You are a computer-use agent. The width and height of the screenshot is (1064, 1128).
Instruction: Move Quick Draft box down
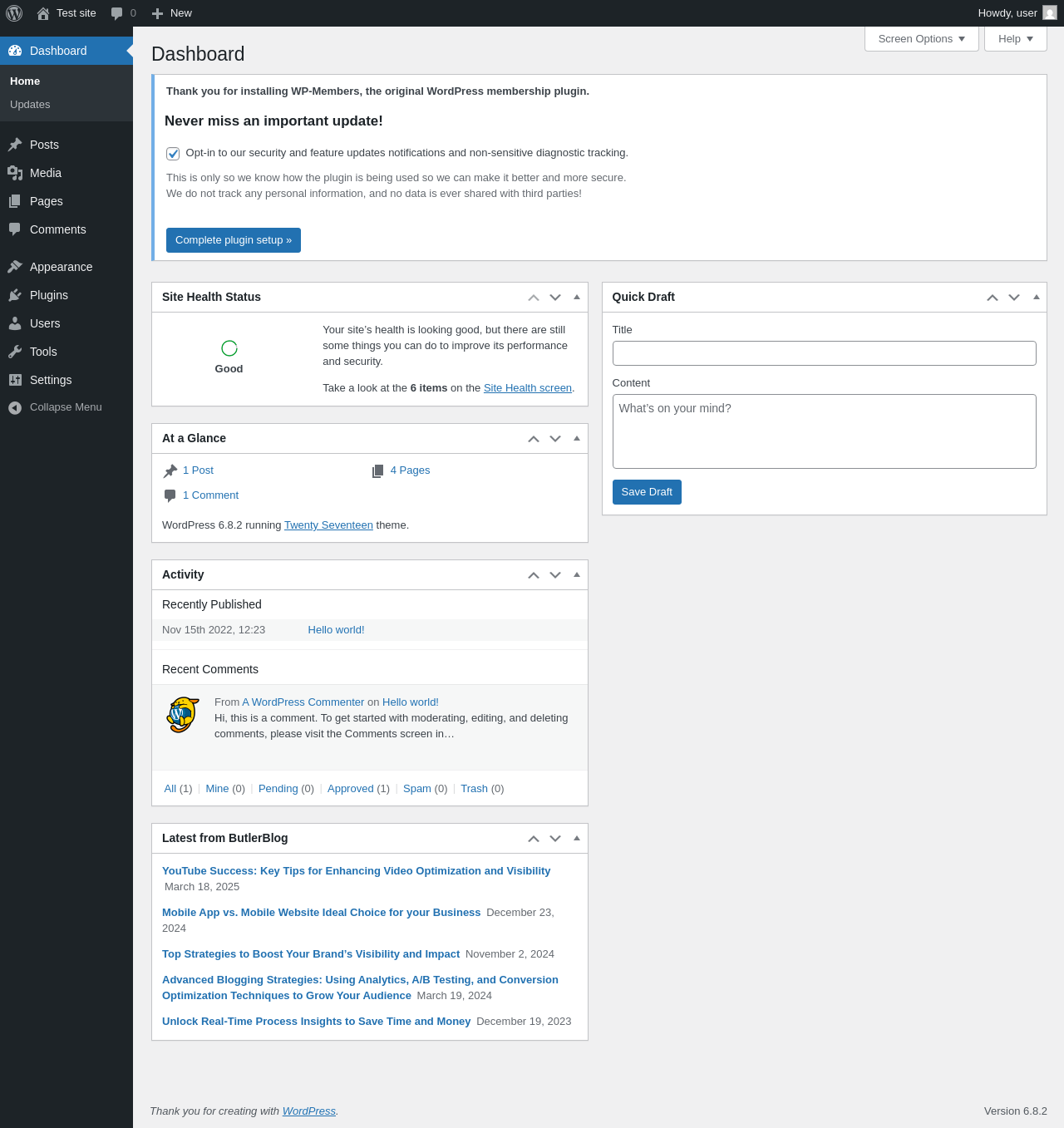tap(1014, 298)
